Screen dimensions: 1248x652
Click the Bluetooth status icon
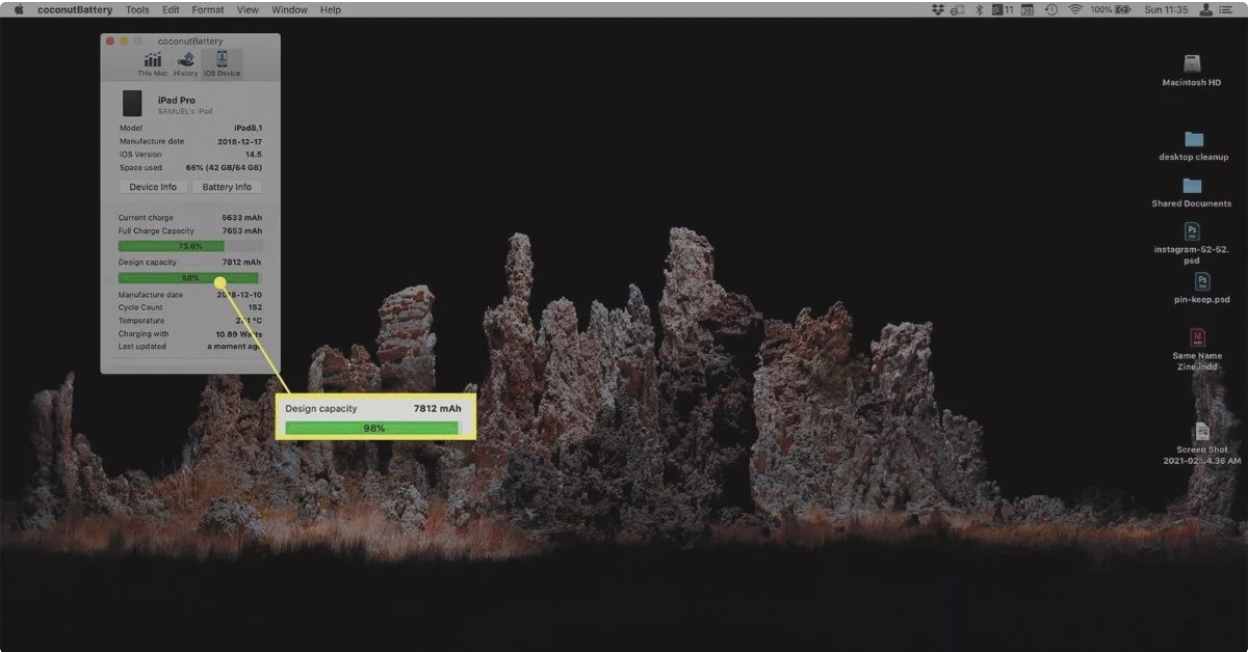coord(979,10)
